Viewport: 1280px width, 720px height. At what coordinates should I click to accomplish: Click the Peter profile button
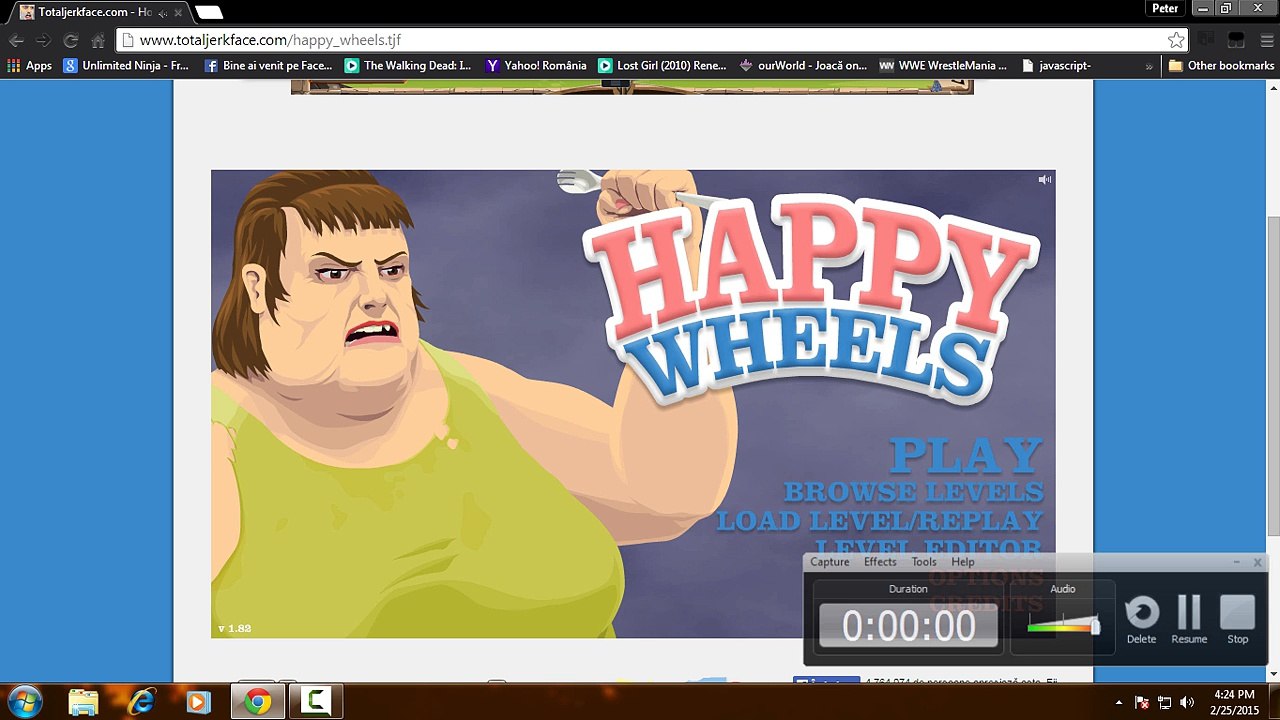[x=1165, y=8]
